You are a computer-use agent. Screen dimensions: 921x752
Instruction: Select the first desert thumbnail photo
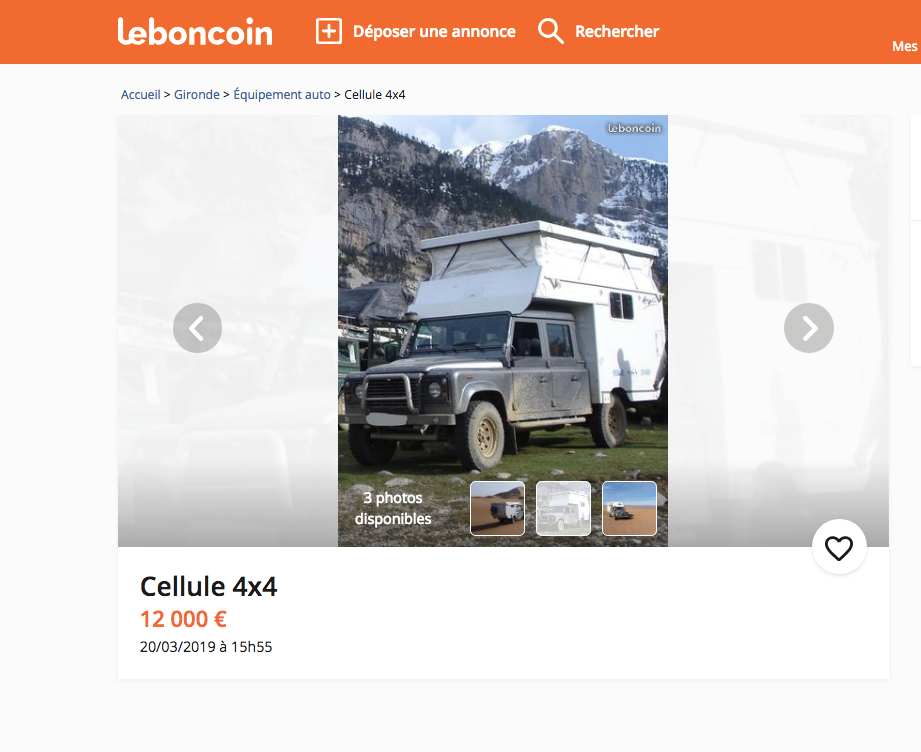point(498,508)
